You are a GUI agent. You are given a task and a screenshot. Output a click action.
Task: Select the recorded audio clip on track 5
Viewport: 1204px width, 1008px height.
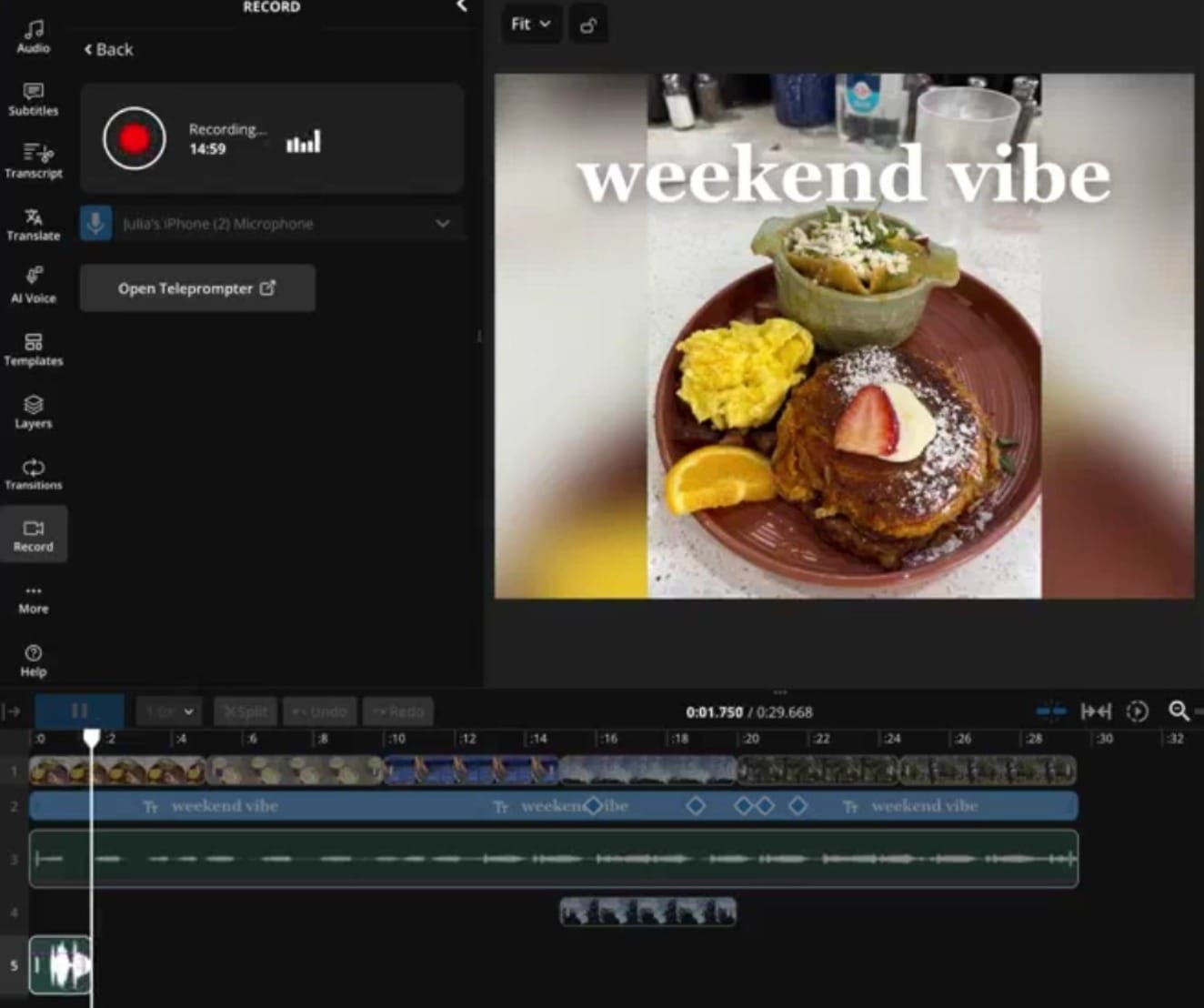60,964
